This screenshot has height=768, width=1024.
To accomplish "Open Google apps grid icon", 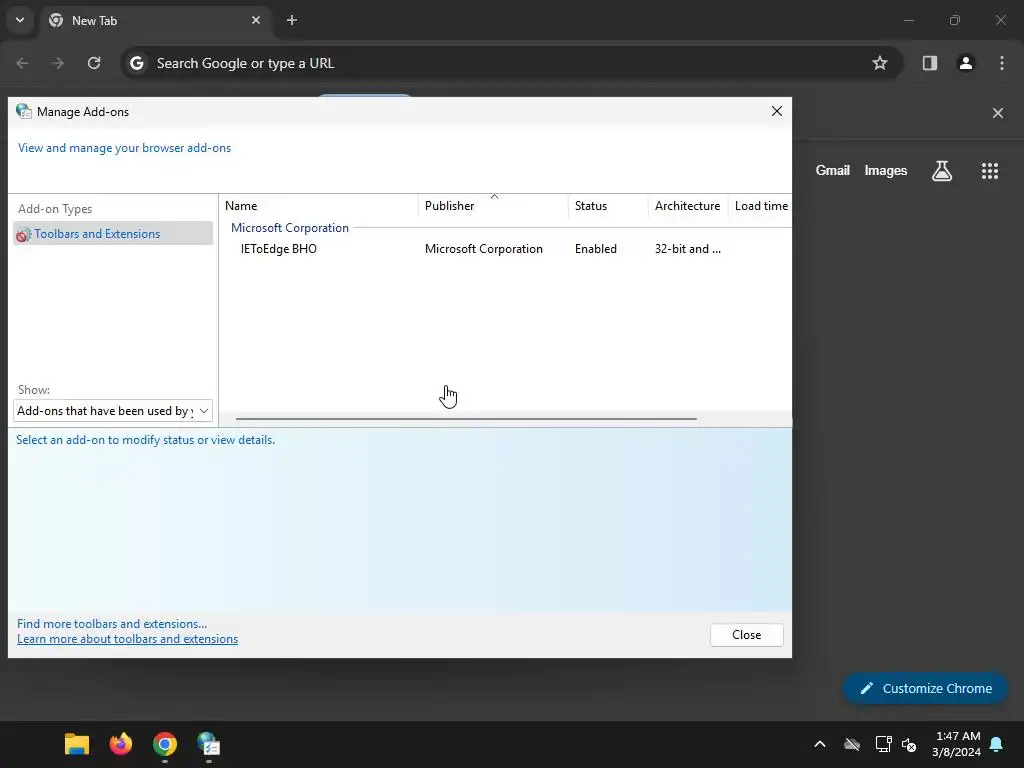I will (x=990, y=171).
